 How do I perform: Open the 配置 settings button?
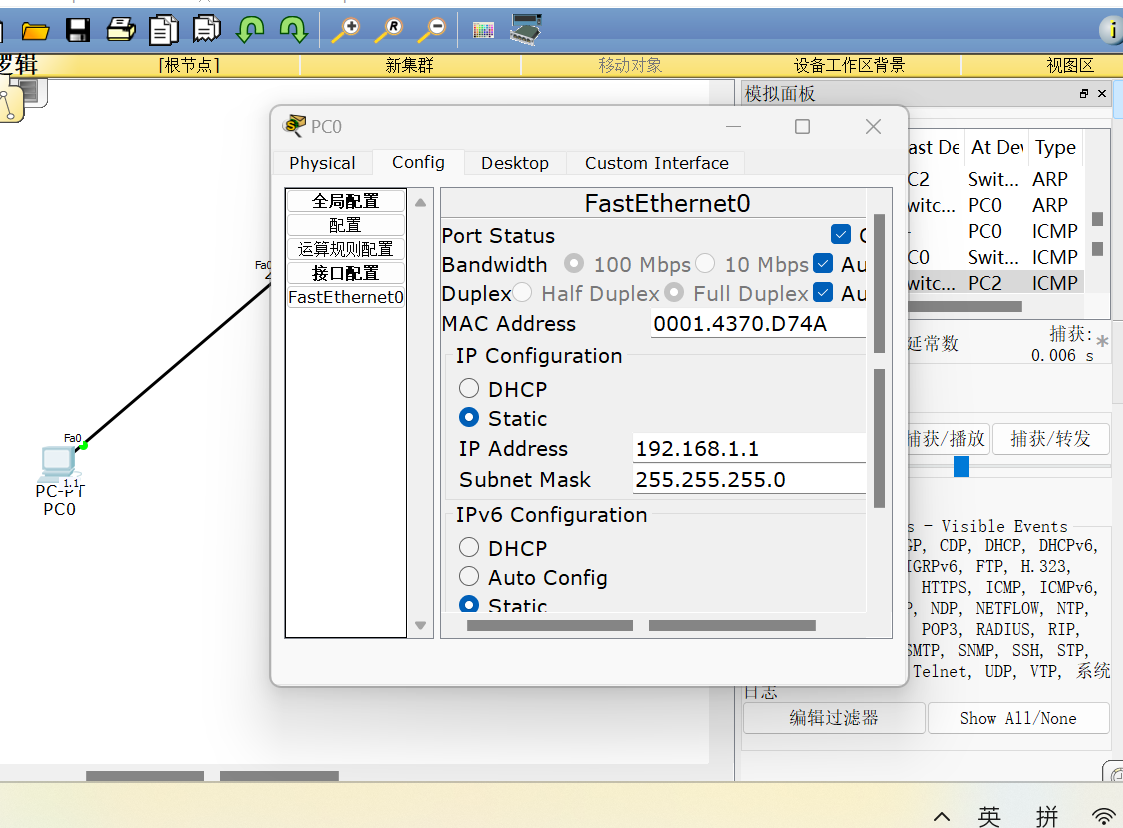tap(346, 225)
